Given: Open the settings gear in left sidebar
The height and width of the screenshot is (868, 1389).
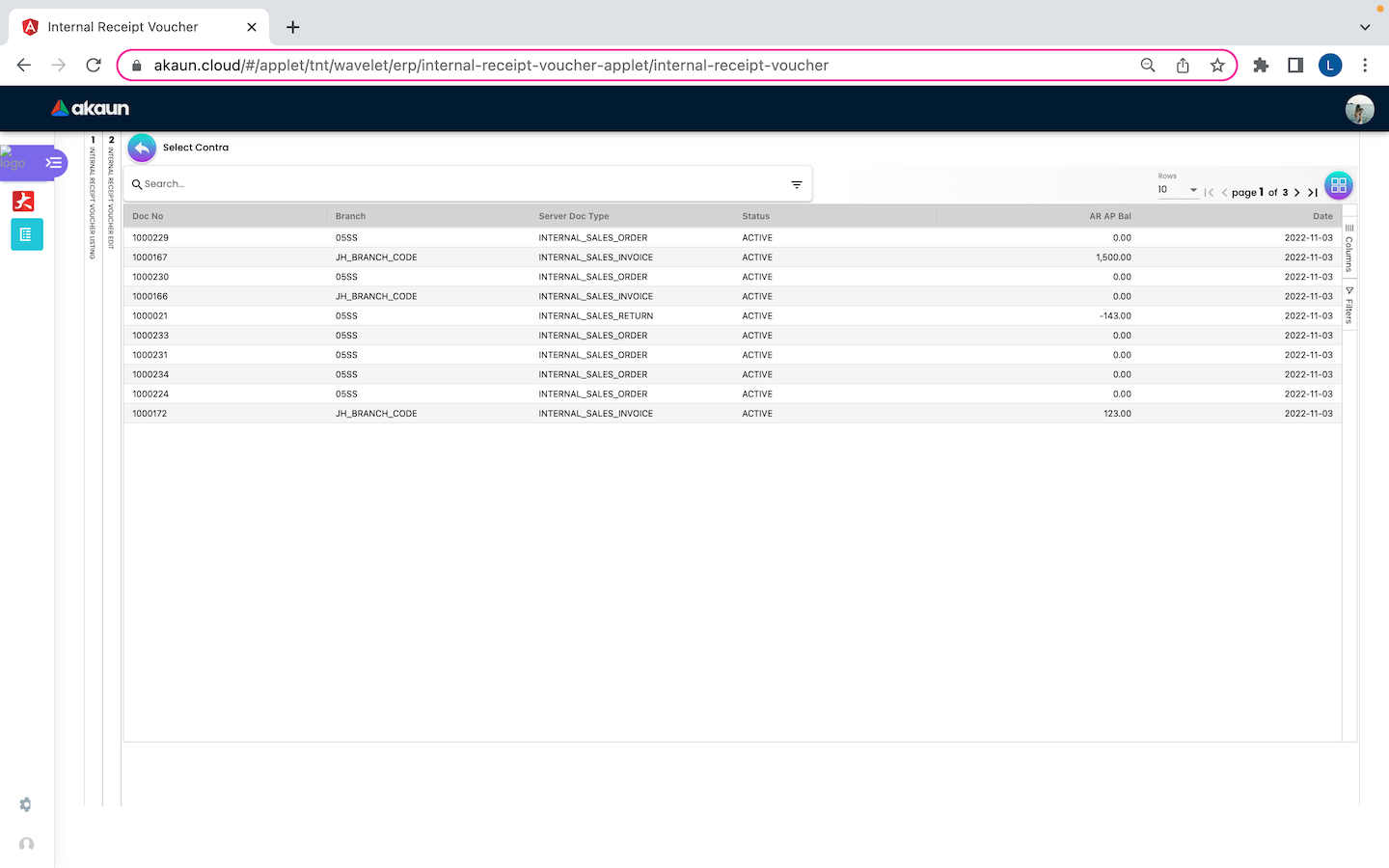Looking at the screenshot, I should (26, 804).
